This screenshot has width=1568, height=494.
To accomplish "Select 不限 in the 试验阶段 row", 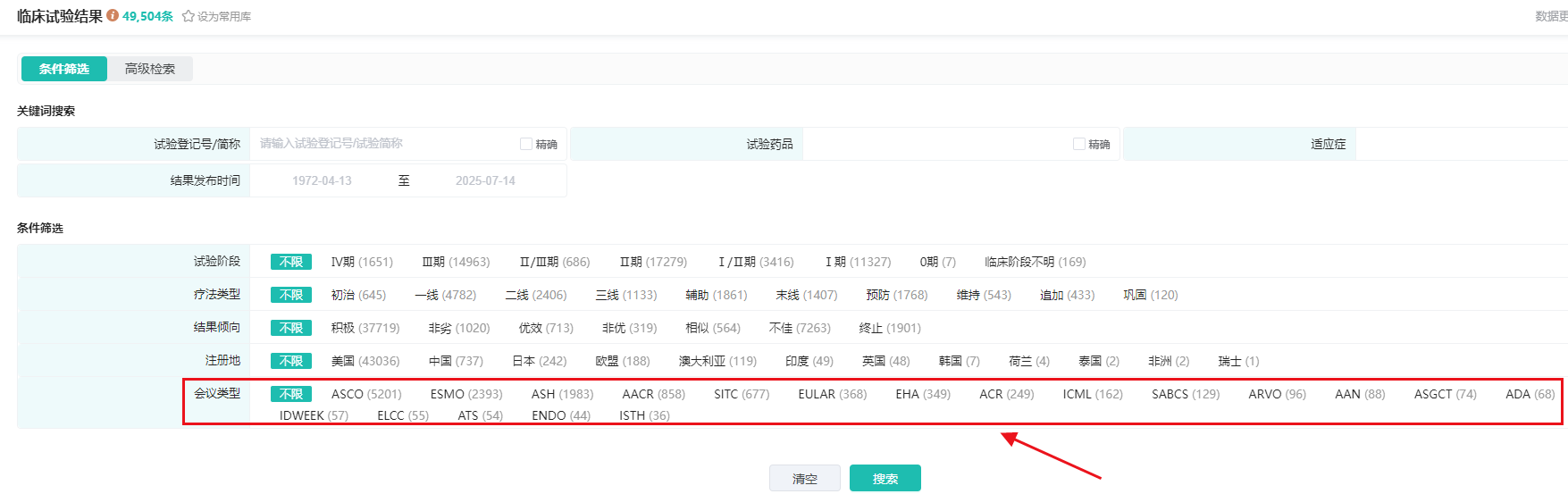I will click(x=291, y=262).
